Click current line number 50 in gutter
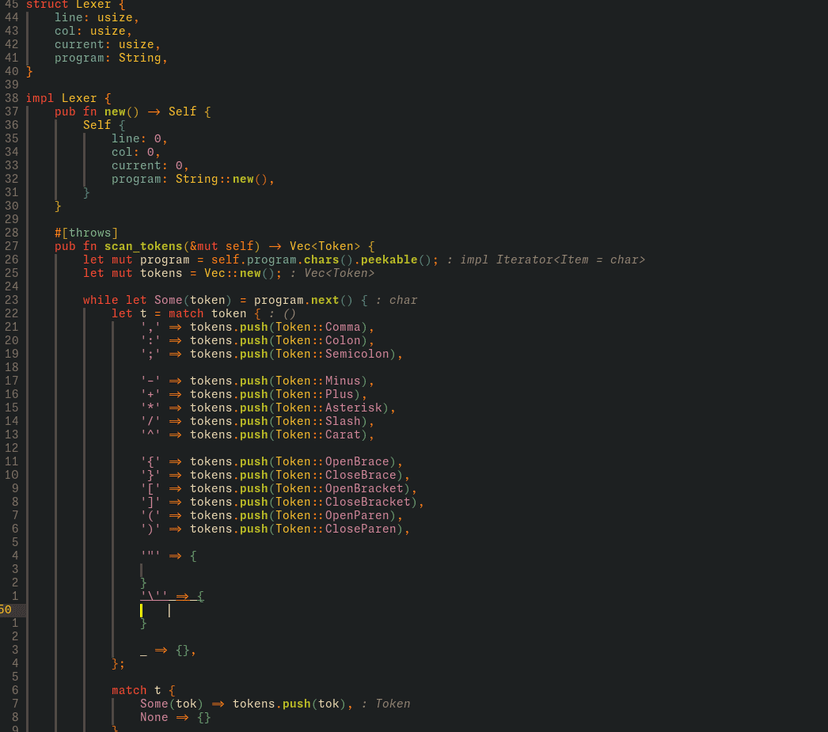Screen dimensions: 828x732 click(x=6, y=609)
